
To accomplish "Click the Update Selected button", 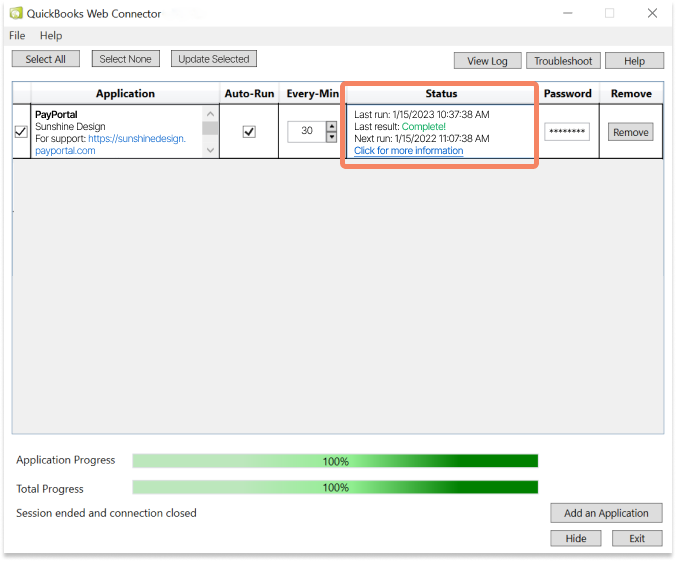I will (x=214, y=59).
